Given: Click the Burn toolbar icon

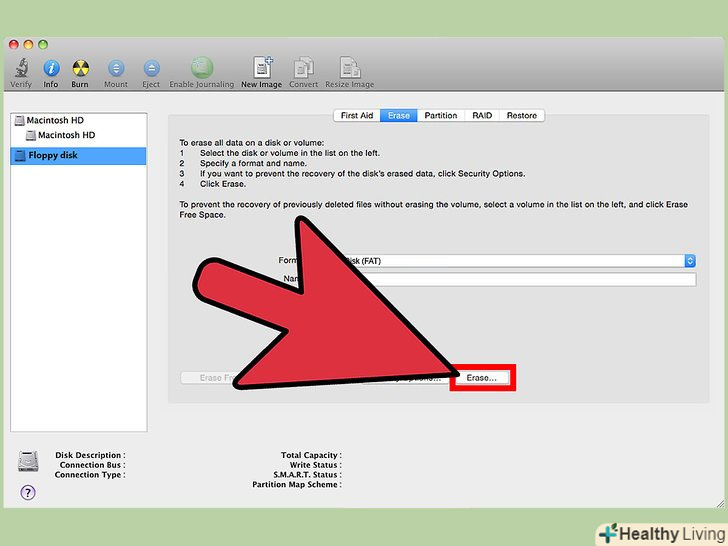Looking at the screenshot, I should [x=80, y=68].
